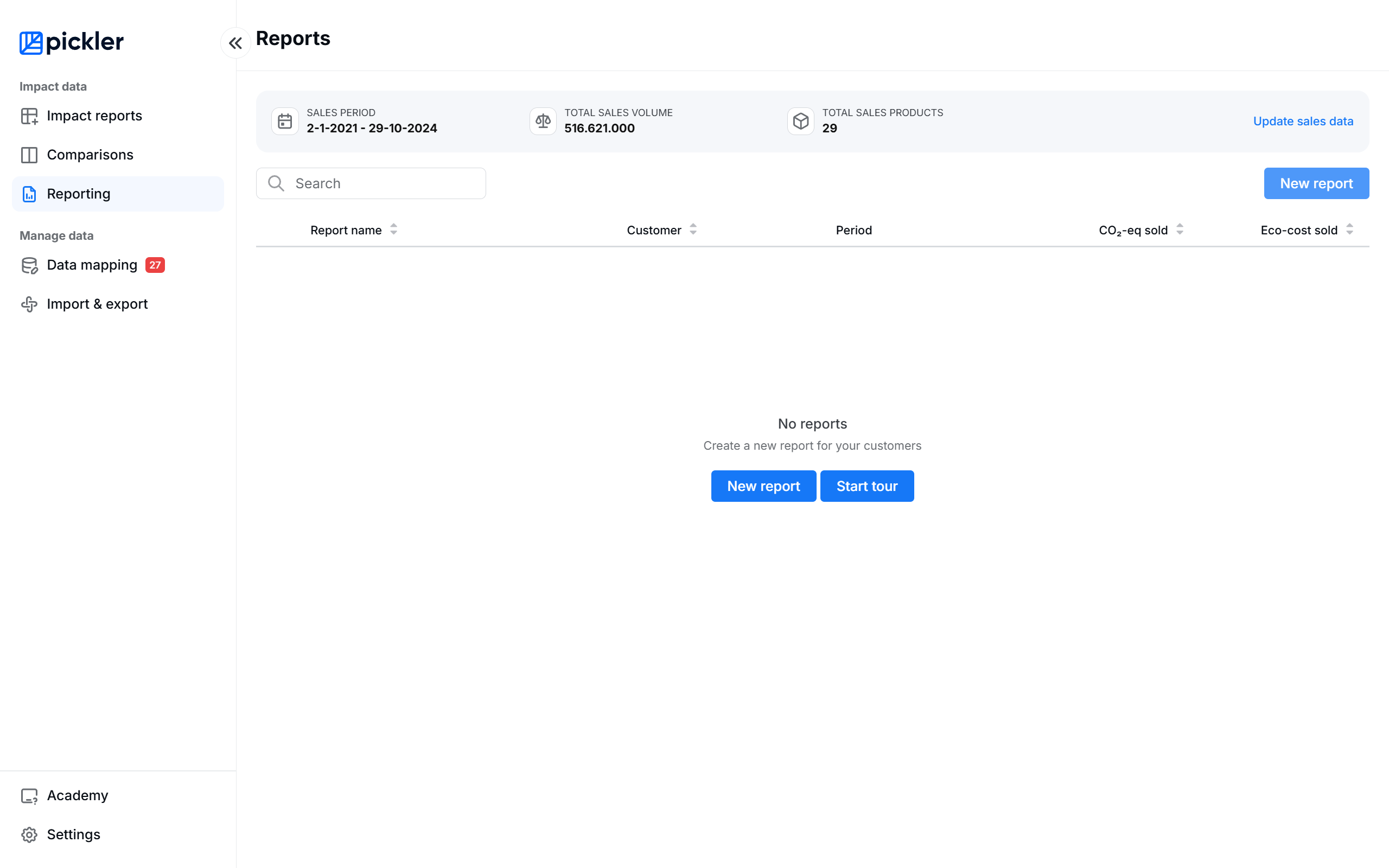Click the Update sales data link
The height and width of the screenshot is (868, 1389).
pyautogui.click(x=1303, y=121)
